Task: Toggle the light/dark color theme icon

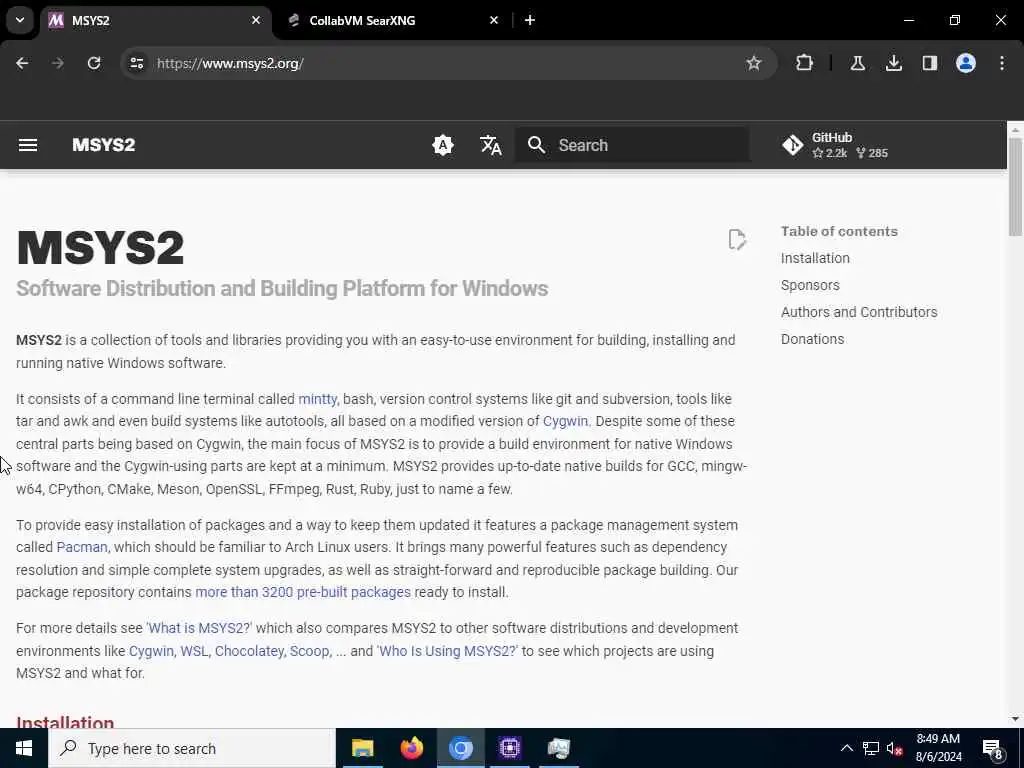Action: click(443, 145)
